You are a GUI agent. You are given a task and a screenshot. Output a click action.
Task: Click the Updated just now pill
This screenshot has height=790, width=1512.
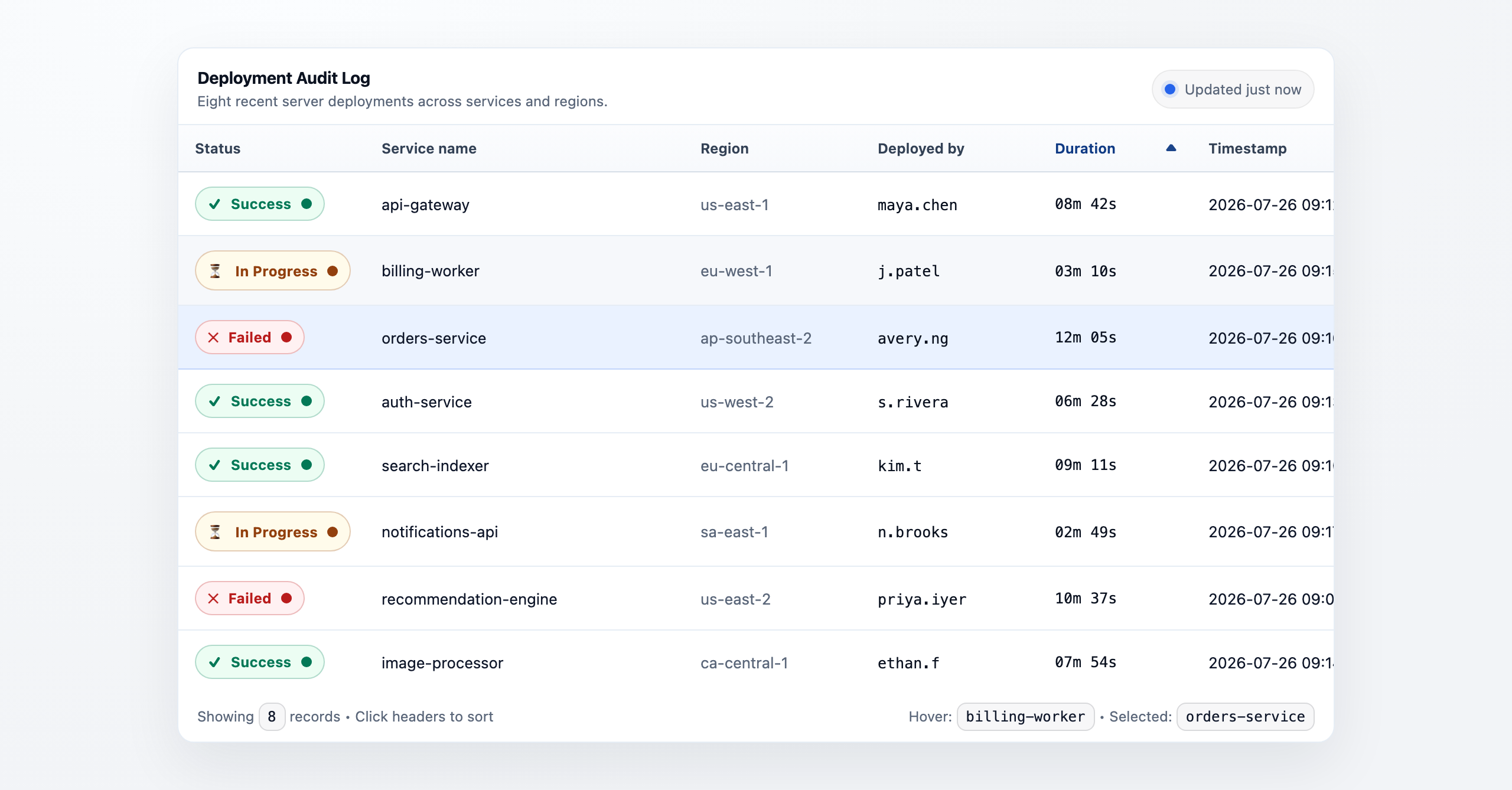coord(1233,89)
